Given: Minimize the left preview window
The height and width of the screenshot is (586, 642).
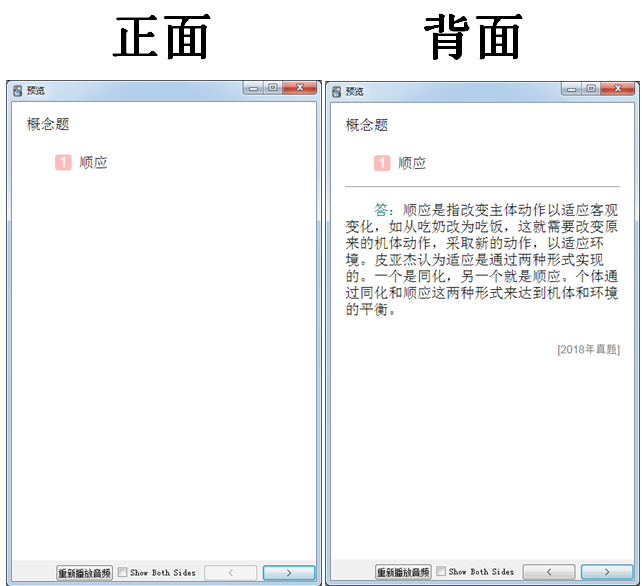Looking at the screenshot, I should coord(253,88).
